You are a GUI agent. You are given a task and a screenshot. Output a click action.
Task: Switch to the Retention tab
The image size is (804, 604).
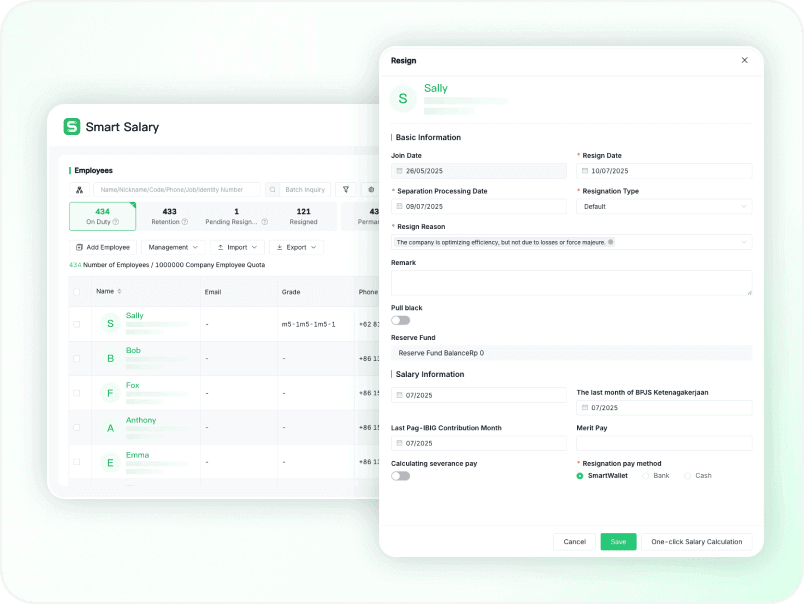pyautogui.click(x=169, y=216)
